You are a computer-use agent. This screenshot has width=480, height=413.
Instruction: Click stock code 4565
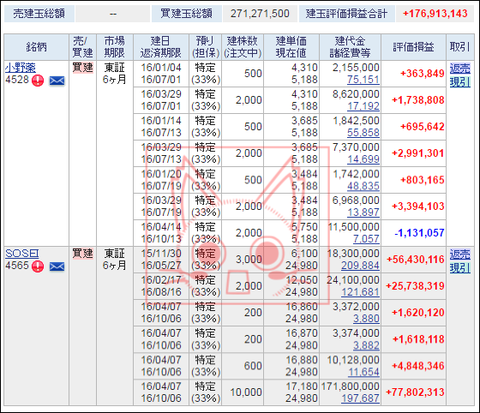click(17, 266)
